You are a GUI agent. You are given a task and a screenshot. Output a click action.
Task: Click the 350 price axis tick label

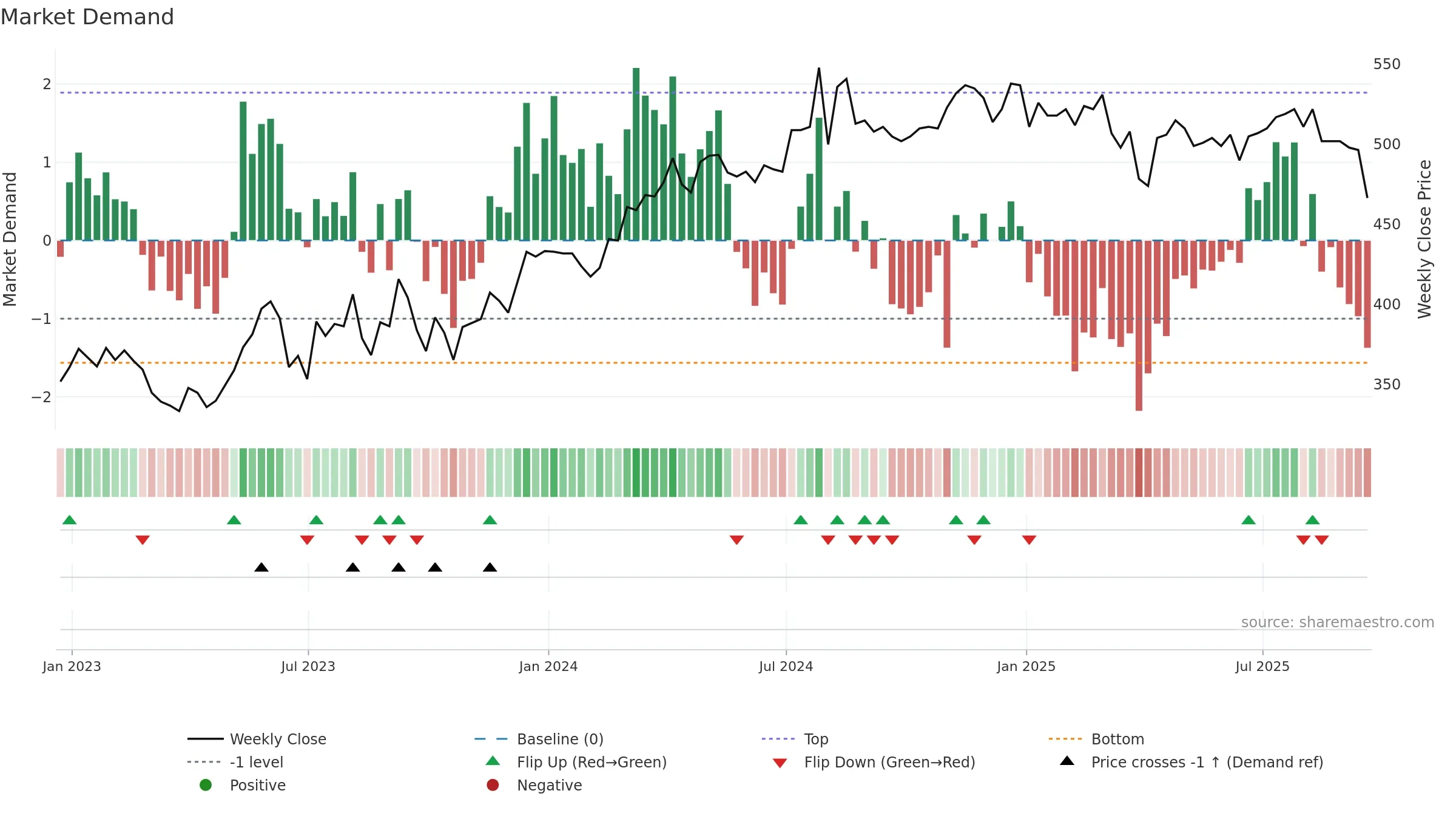point(1387,384)
